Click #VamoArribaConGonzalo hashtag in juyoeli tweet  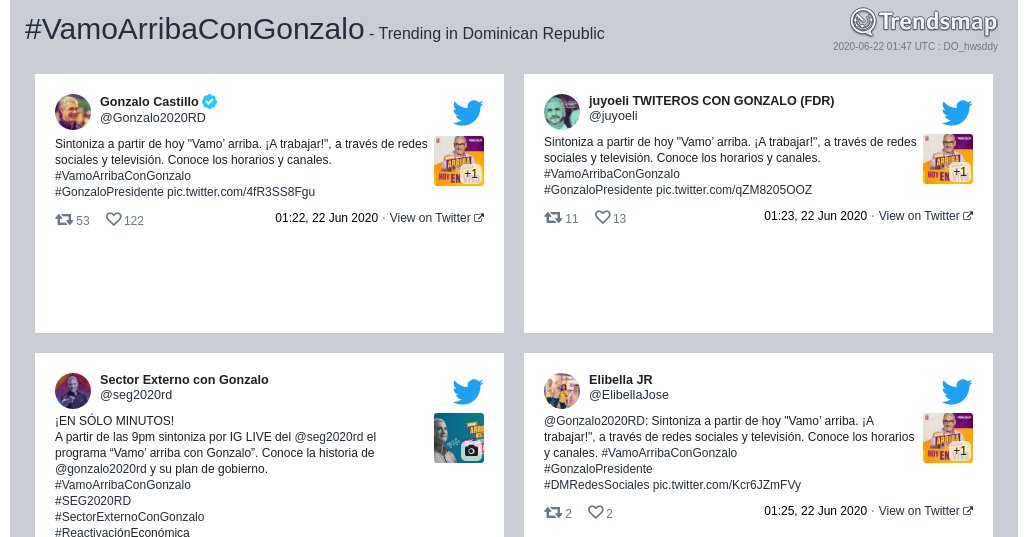[612, 174]
